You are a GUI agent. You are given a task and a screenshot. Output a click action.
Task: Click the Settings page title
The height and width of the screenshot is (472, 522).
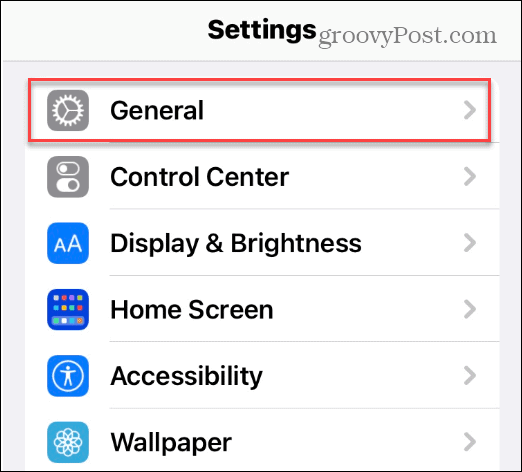(x=262, y=31)
